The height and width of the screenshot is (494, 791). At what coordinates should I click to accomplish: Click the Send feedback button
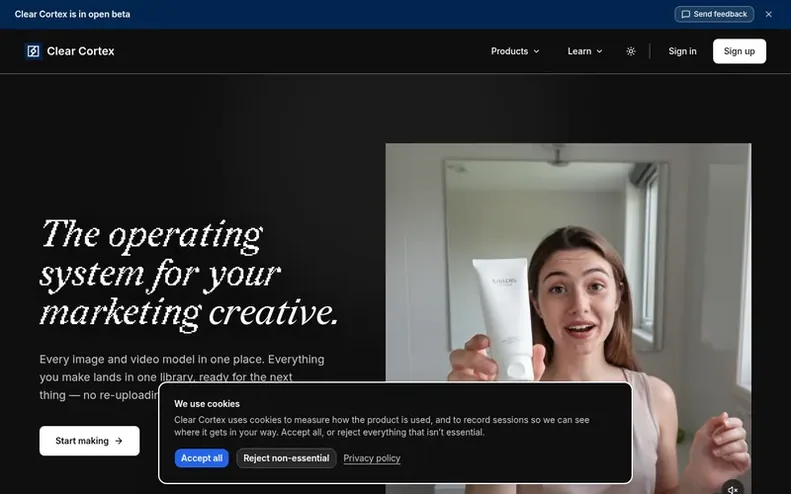tap(714, 14)
